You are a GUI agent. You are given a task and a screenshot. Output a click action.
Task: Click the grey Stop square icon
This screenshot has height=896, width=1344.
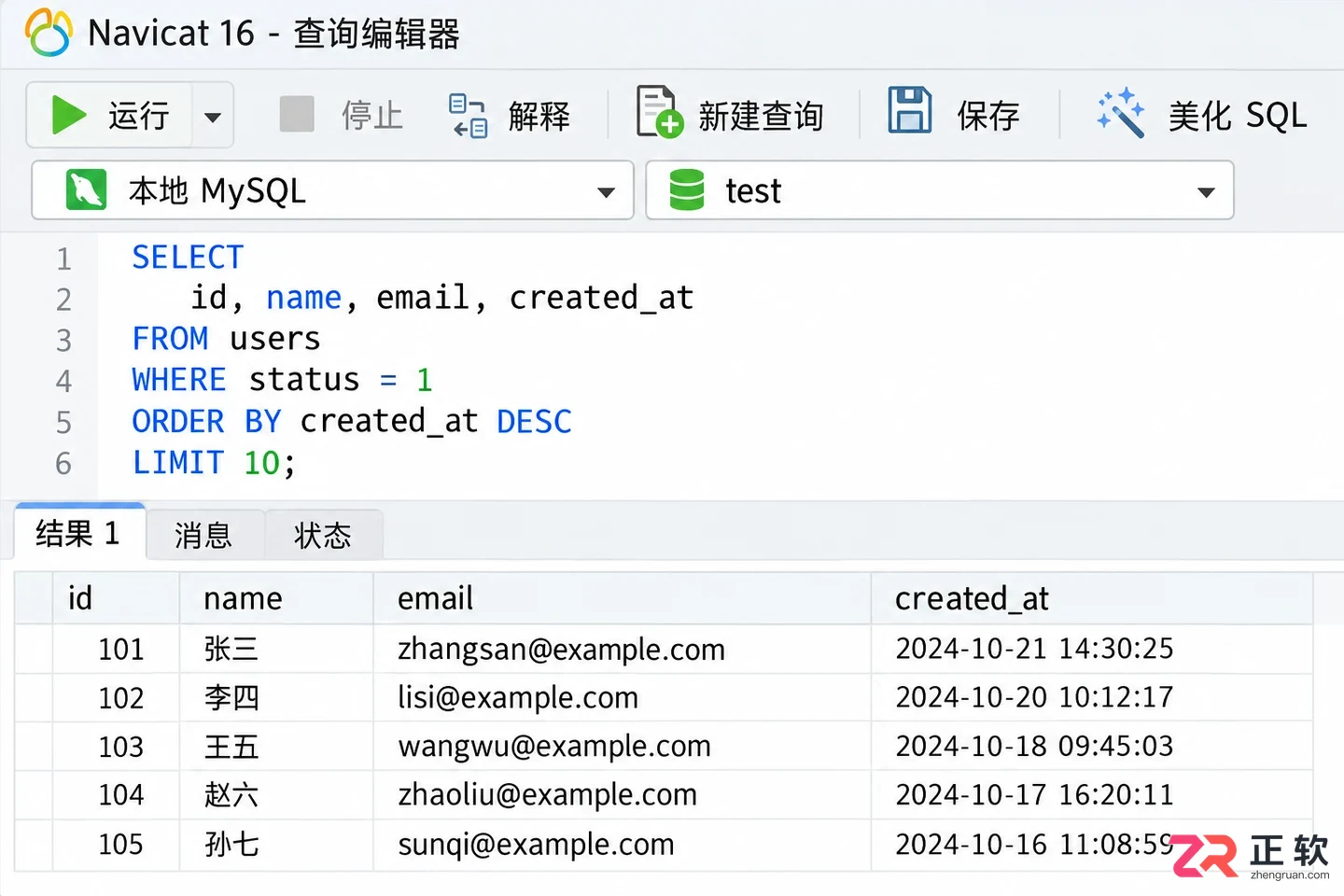pyautogui.click(x=297, y=115)
